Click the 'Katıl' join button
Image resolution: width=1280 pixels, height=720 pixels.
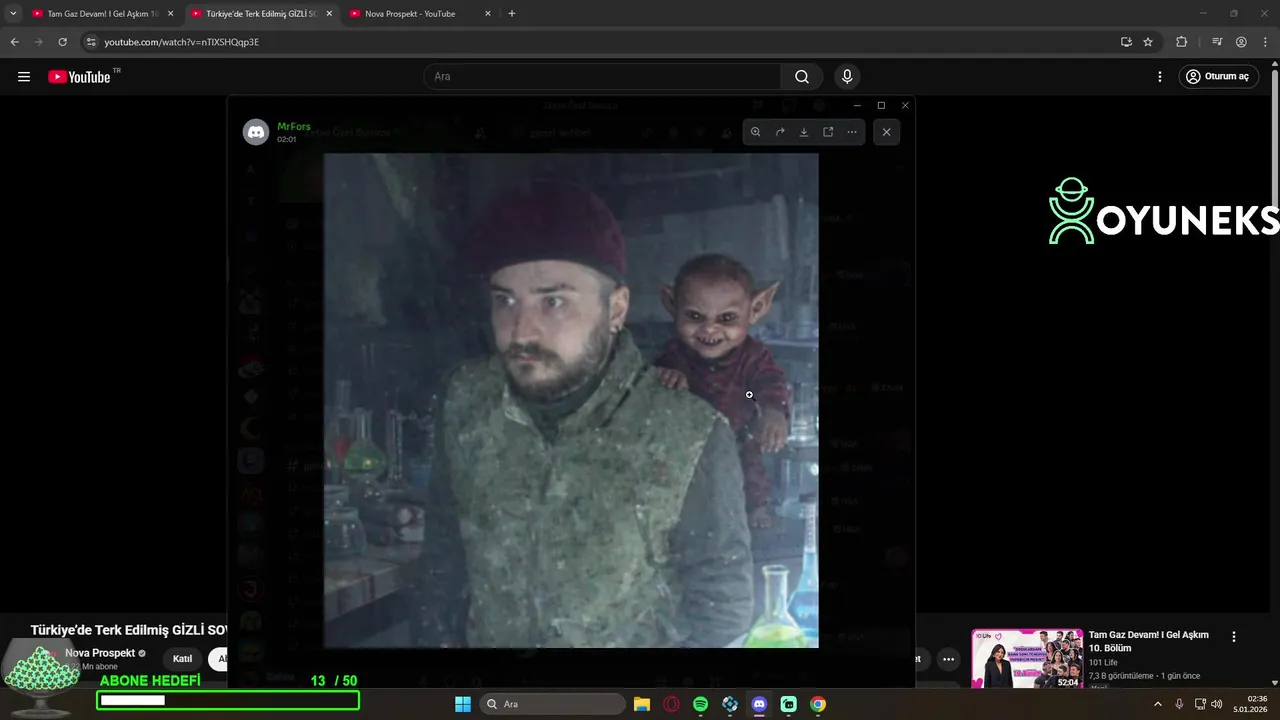[182, 659]
